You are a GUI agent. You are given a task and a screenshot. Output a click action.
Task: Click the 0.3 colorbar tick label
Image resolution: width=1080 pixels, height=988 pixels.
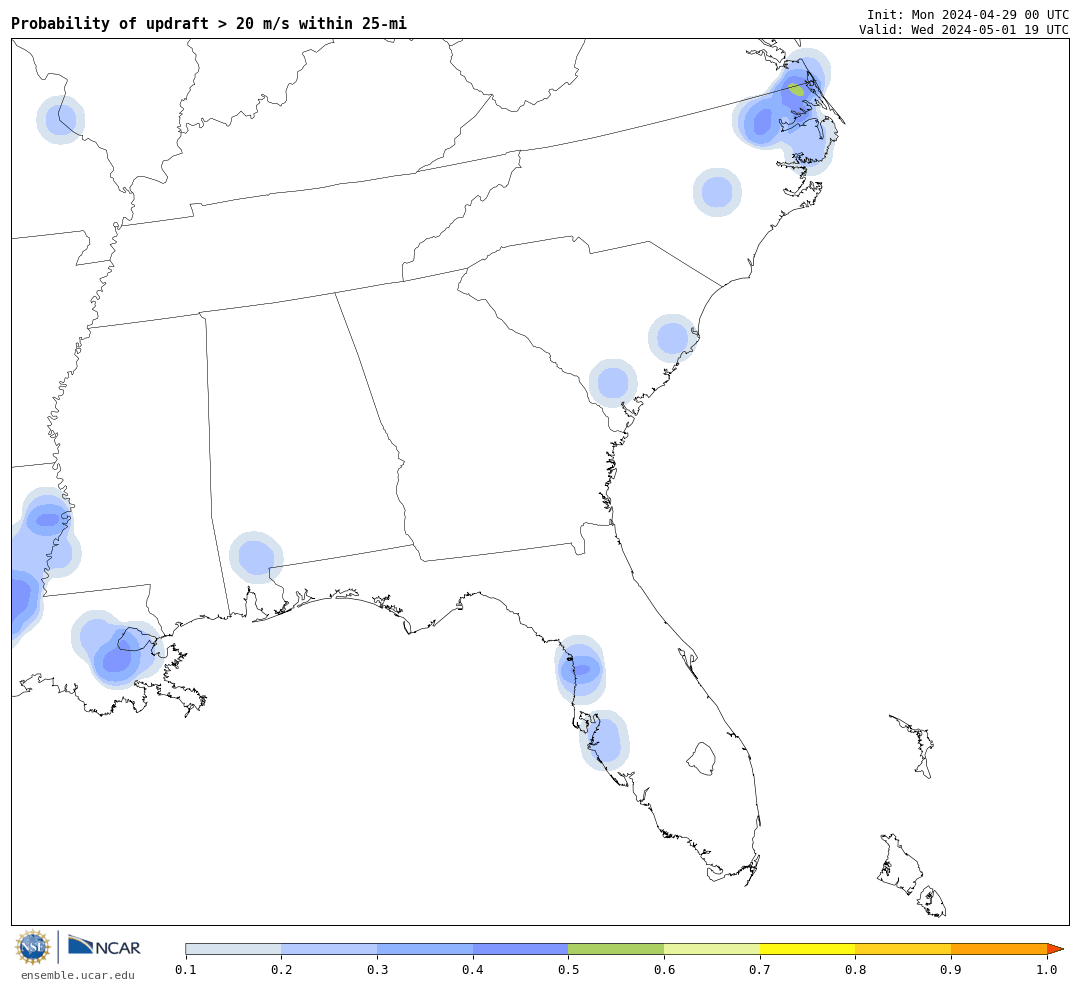(377, 970)
